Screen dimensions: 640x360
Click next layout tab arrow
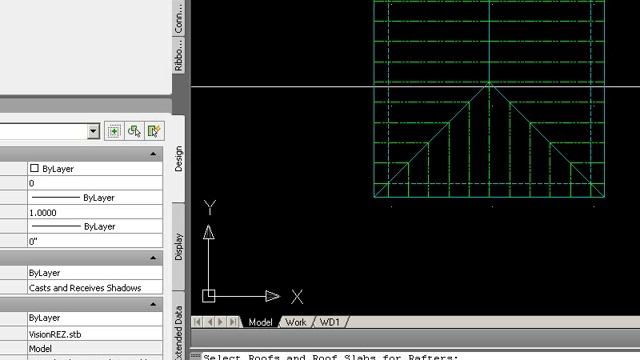221,322
